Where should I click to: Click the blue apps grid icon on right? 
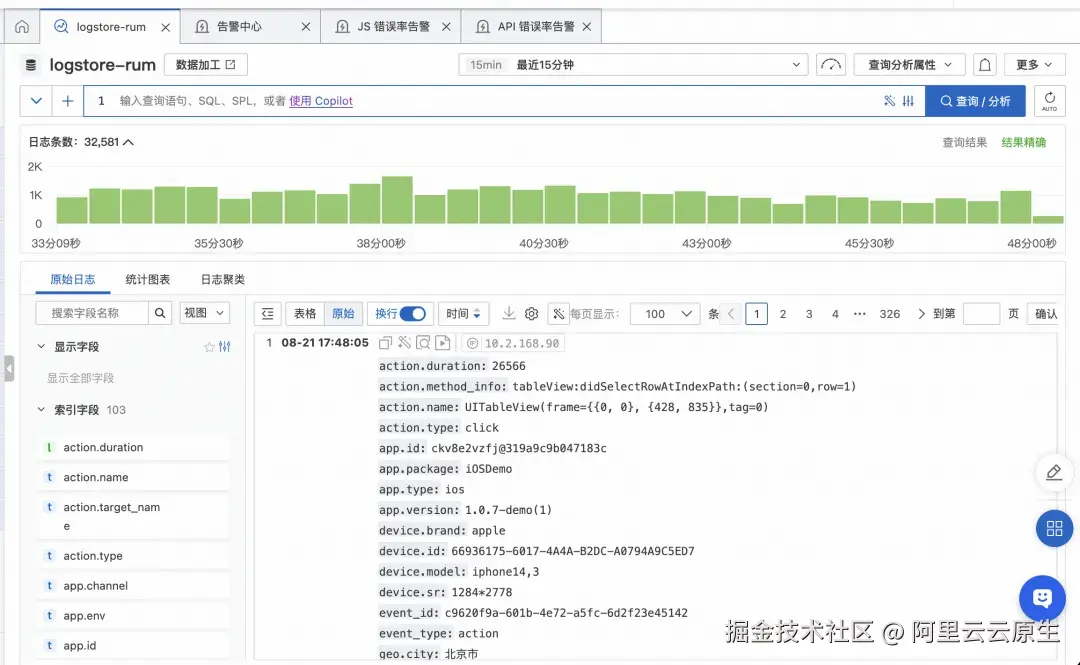1054,528
